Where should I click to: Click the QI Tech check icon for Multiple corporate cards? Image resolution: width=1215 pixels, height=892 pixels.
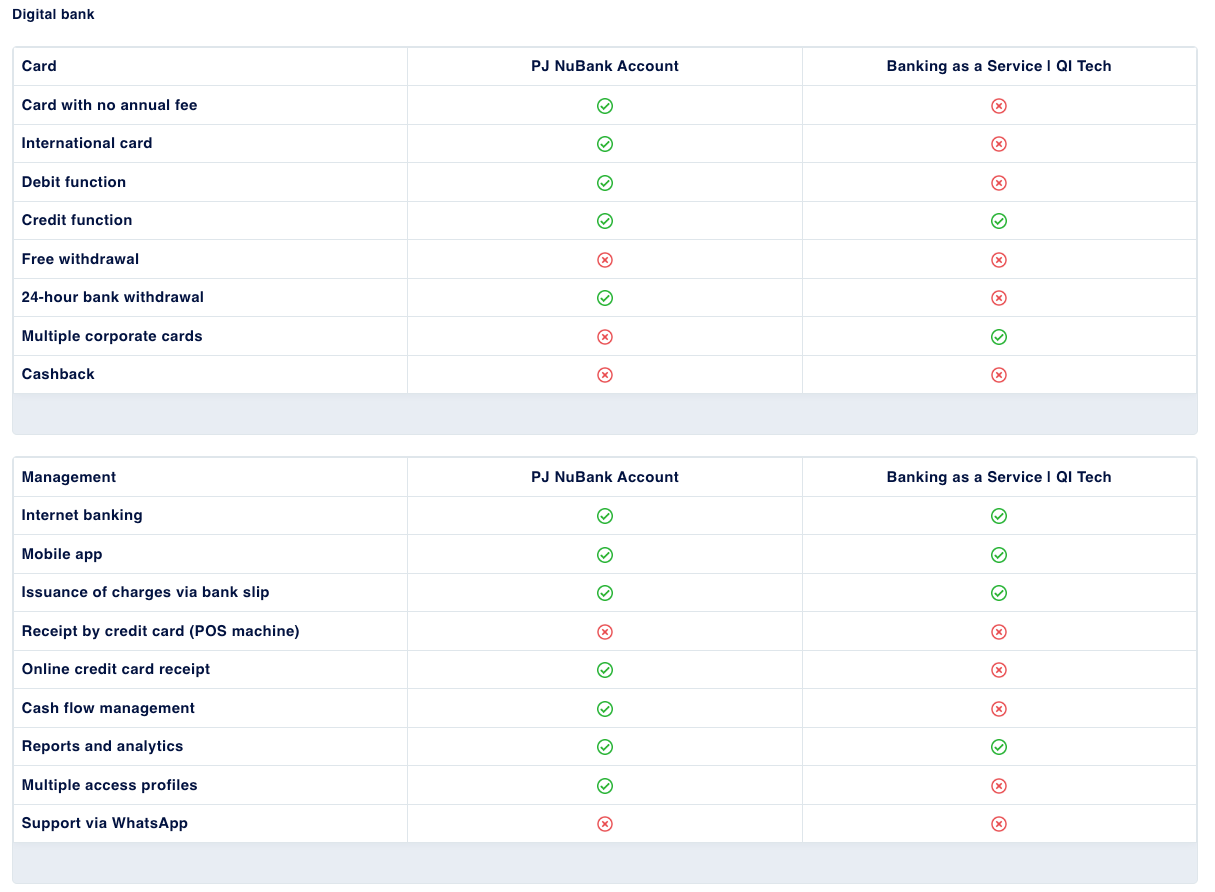(999, 337)
